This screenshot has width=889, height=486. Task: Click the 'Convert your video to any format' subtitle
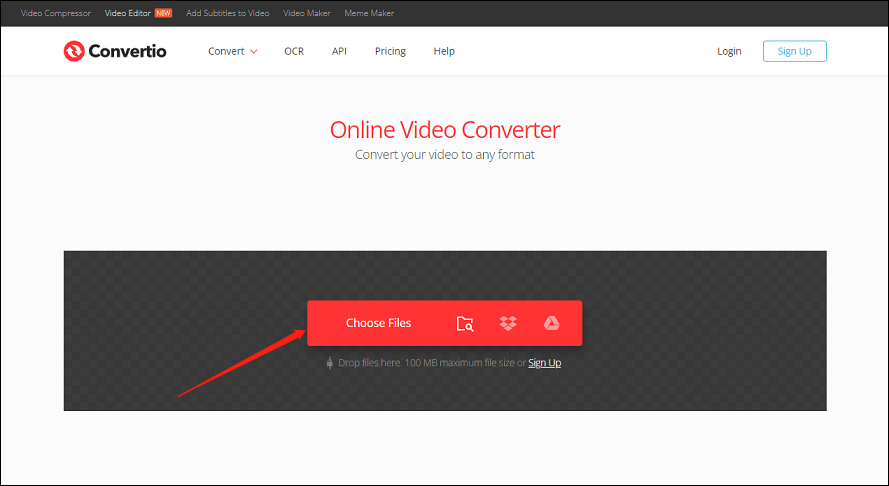point(444,154)
